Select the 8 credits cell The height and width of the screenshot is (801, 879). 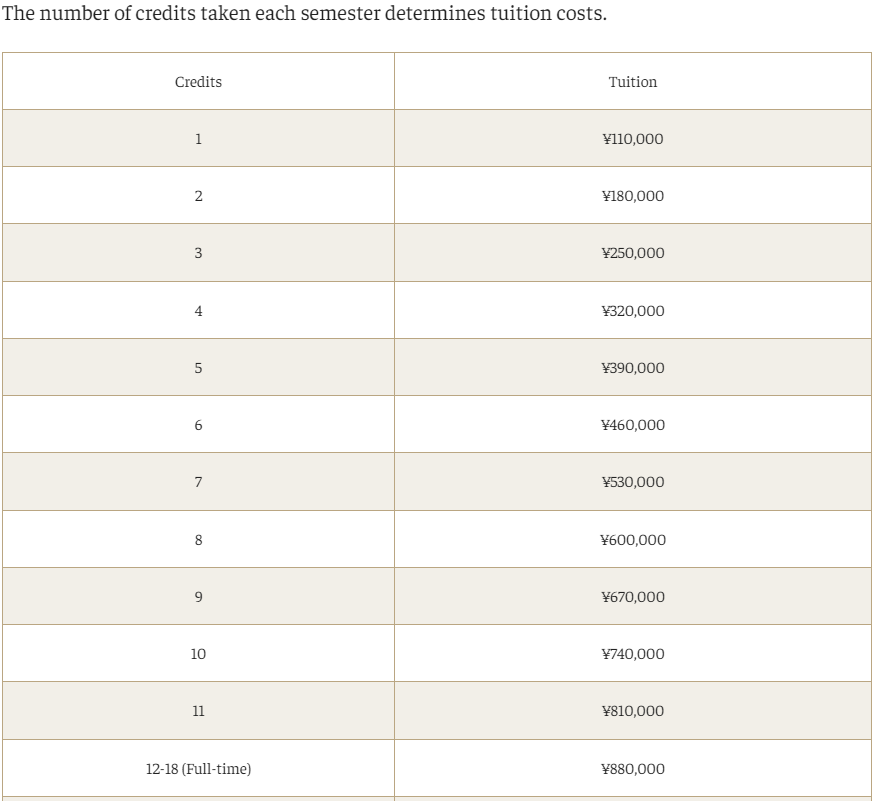coord(198,540)
